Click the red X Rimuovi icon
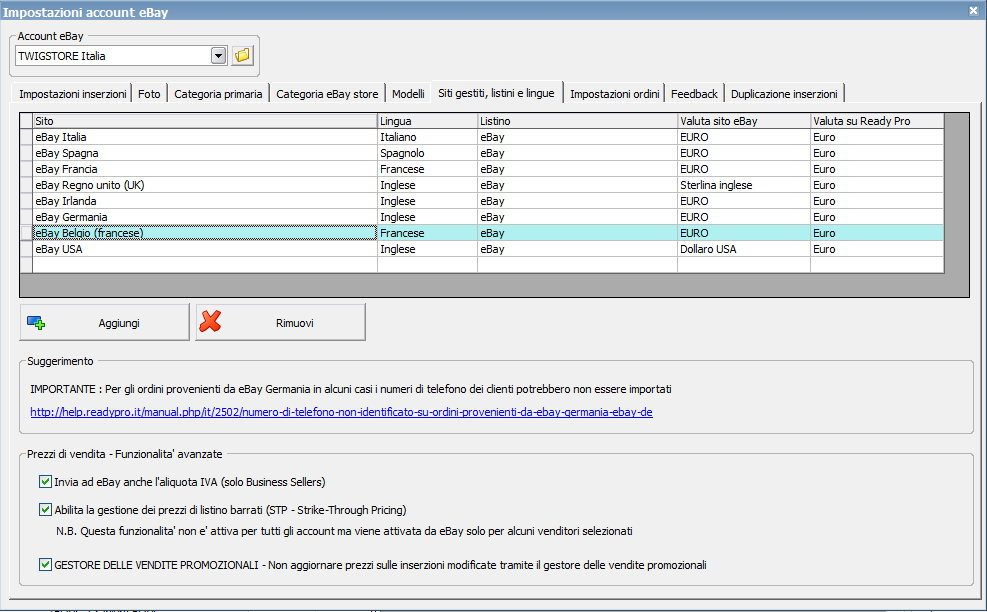Screen dimensions: 987x612 tap(212, 323)
